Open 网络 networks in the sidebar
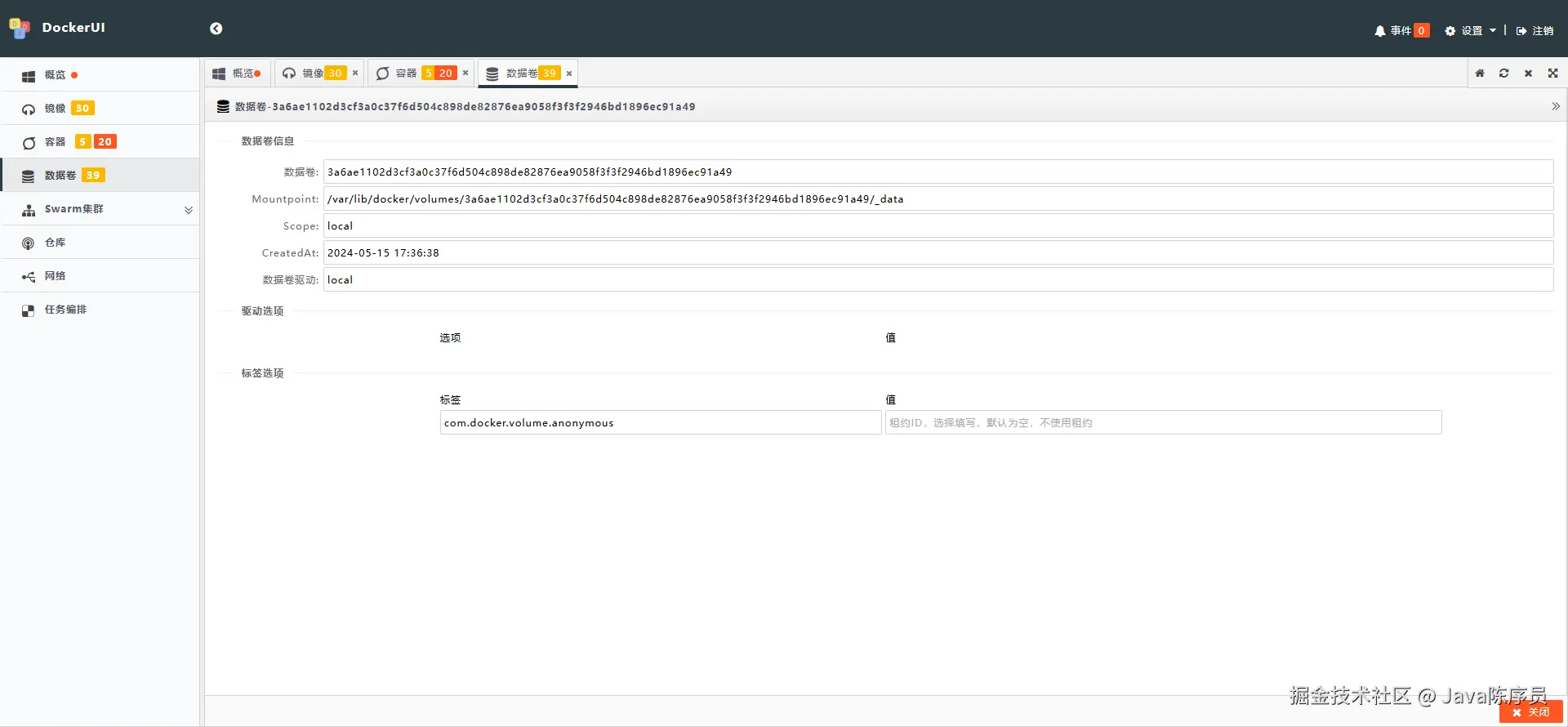Image resolution: width=1568 pixels, height=727 pixels. point(100,276)
